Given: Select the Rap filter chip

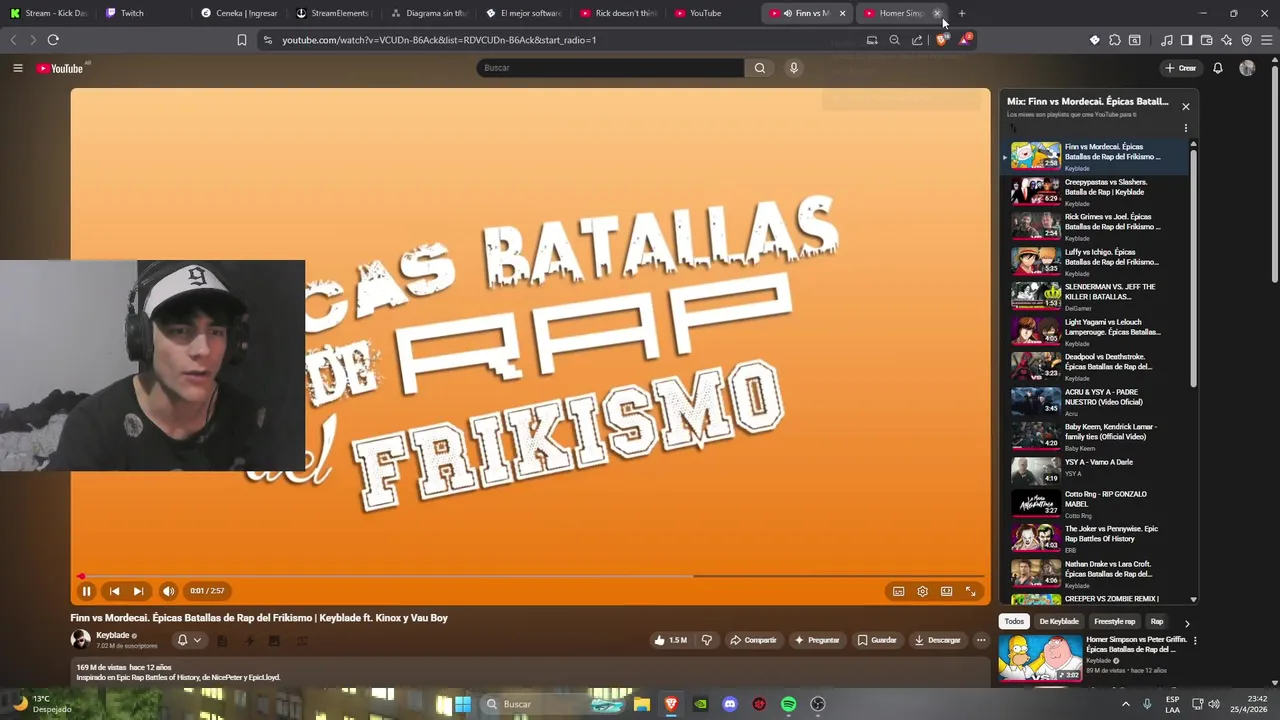Looking at the screenshot, I should pyautogui.click(x=1157, y=622).
